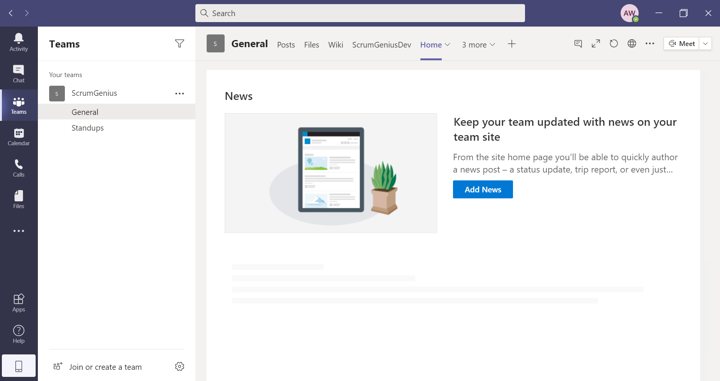Add a new tab with plus icon

(512, 44)
